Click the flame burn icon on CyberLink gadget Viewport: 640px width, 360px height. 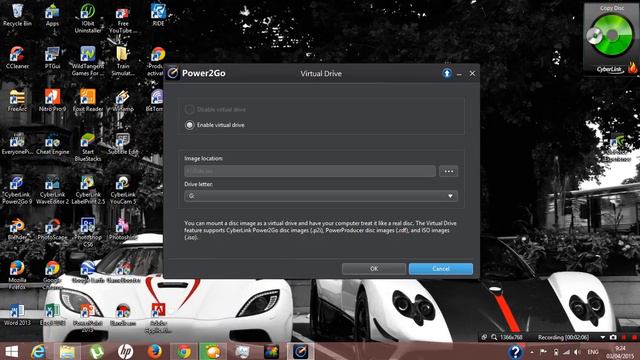[632, 68]
